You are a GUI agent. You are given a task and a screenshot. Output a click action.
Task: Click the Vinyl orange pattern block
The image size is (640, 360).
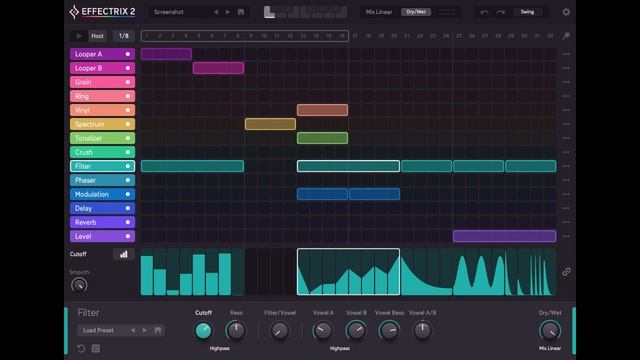[322, 110]
